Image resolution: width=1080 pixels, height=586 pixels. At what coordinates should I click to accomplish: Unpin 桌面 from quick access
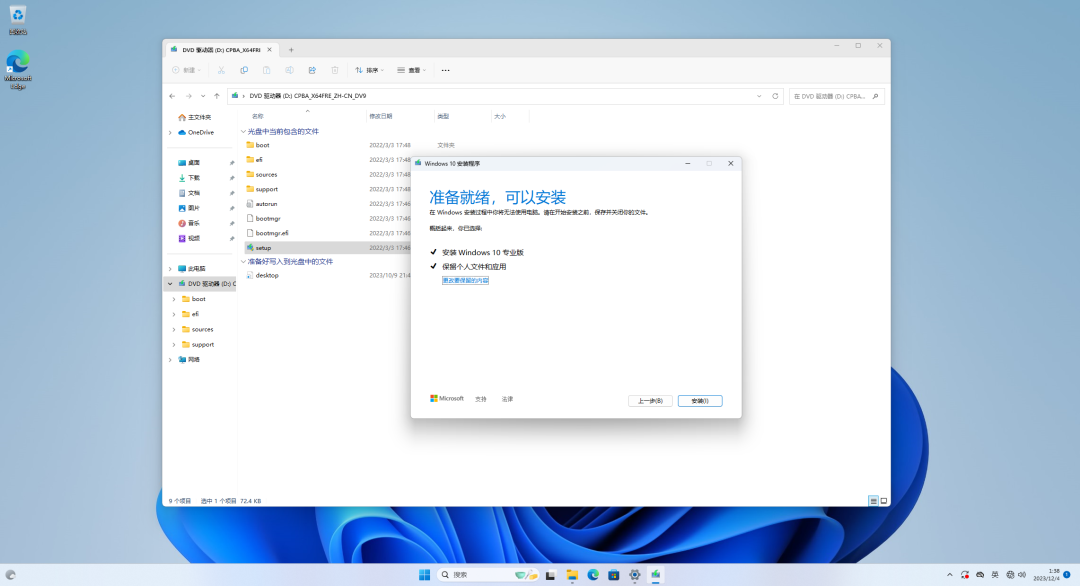(232, 163)
